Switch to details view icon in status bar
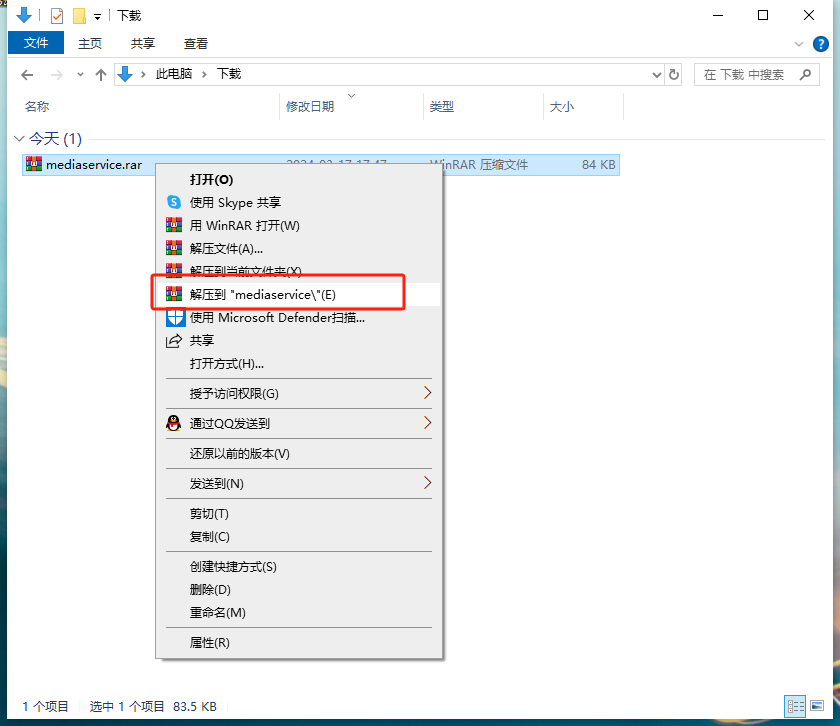Screen dimensions: 840x726 (795, 706)
